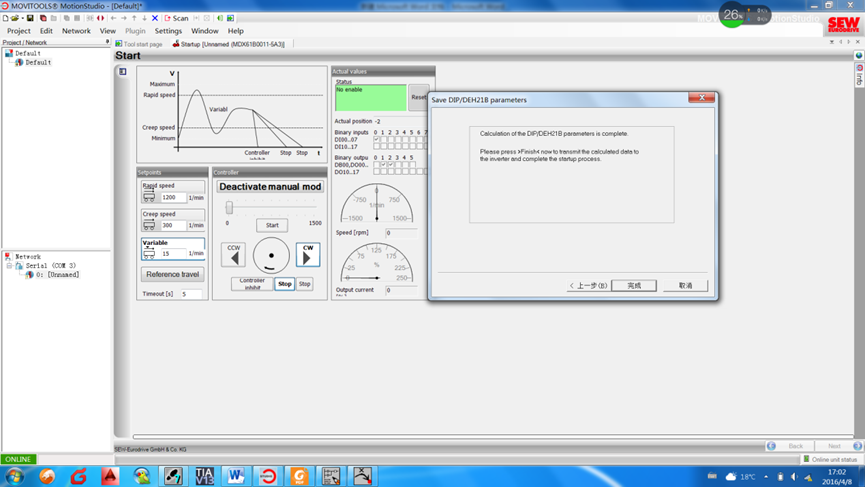Click the Scan toolbar button
The height and width of the screenshot is (487, 865).
(x=176, y=18)
